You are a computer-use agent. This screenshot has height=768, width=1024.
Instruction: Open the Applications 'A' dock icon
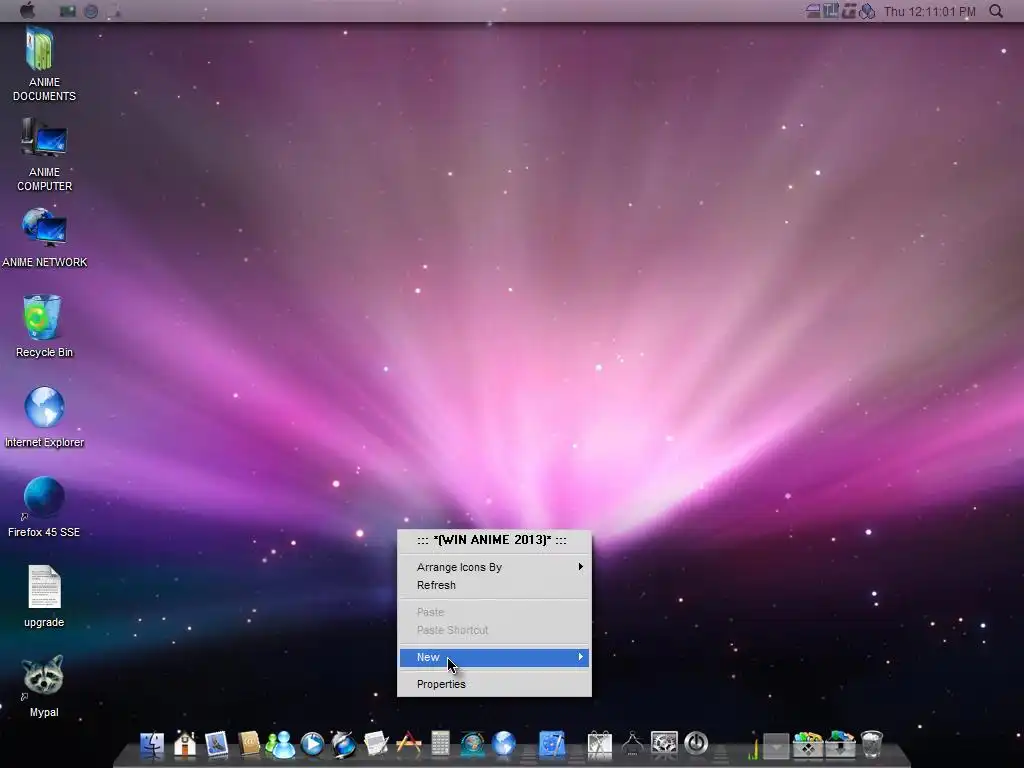click(x=409, y=744)
